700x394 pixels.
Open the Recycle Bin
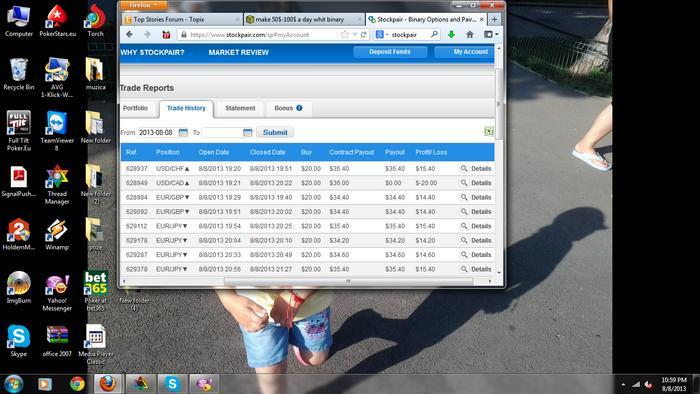pos(18,75)
